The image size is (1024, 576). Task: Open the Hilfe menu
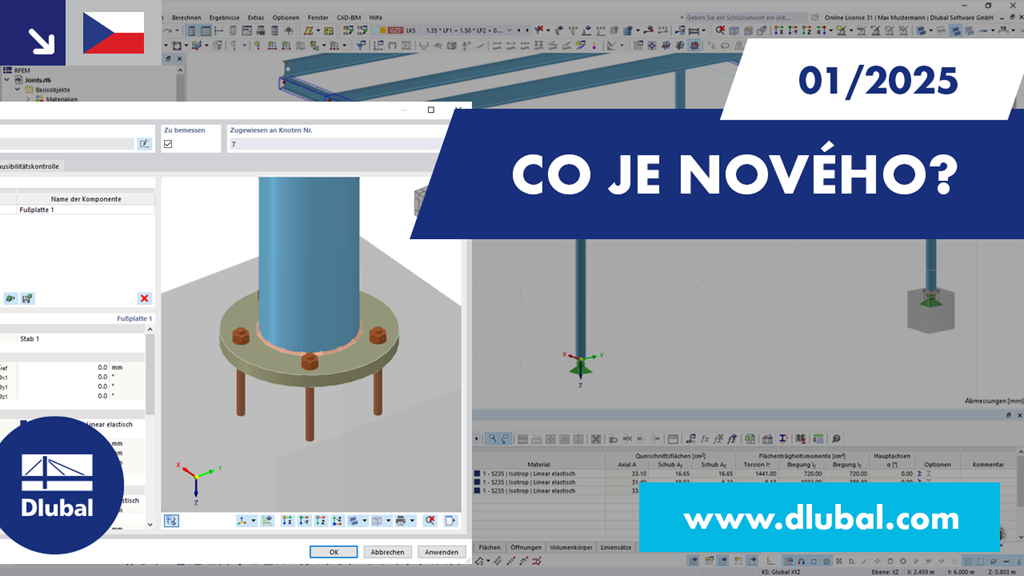point(376,18)
